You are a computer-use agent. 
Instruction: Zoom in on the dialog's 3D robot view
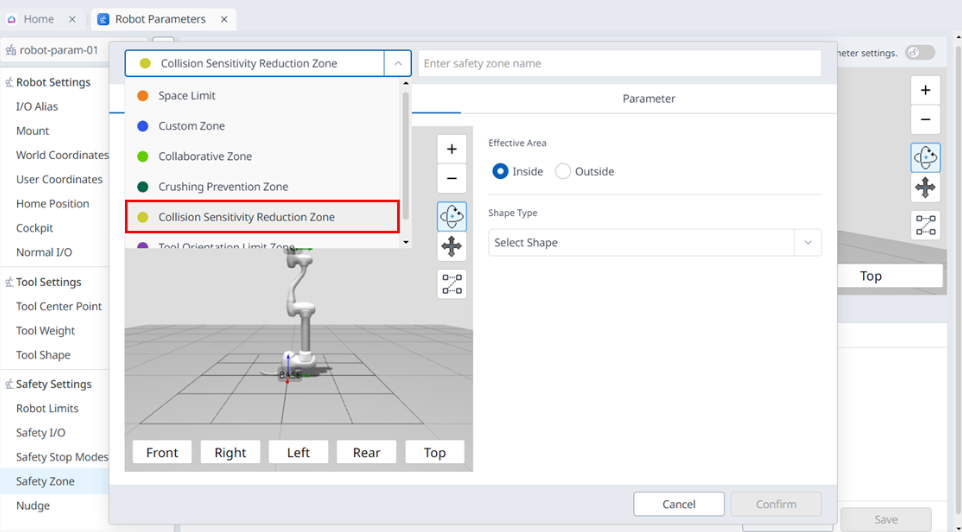451,149
